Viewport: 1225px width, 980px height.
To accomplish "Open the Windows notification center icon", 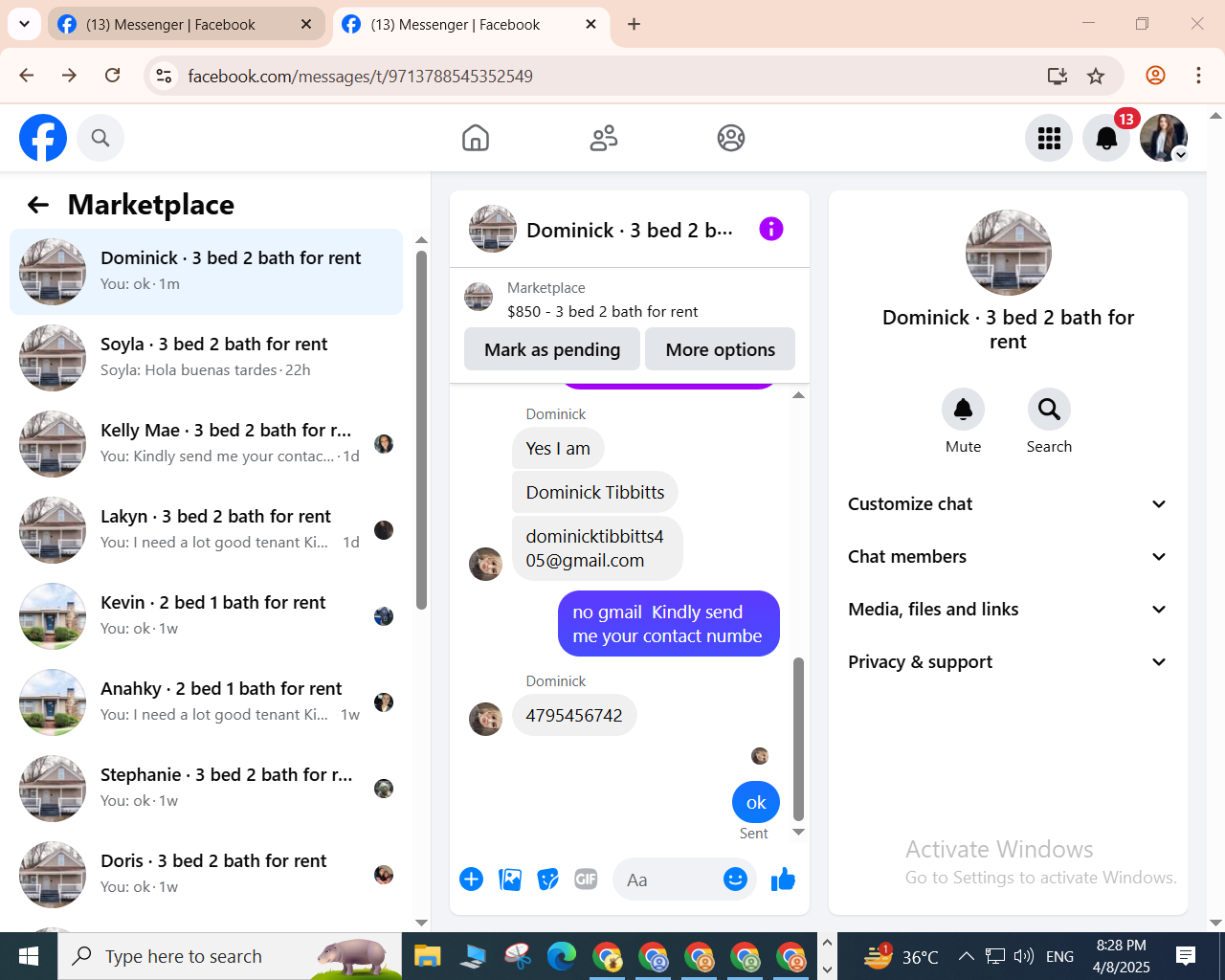I will [x=1186, y=956].
